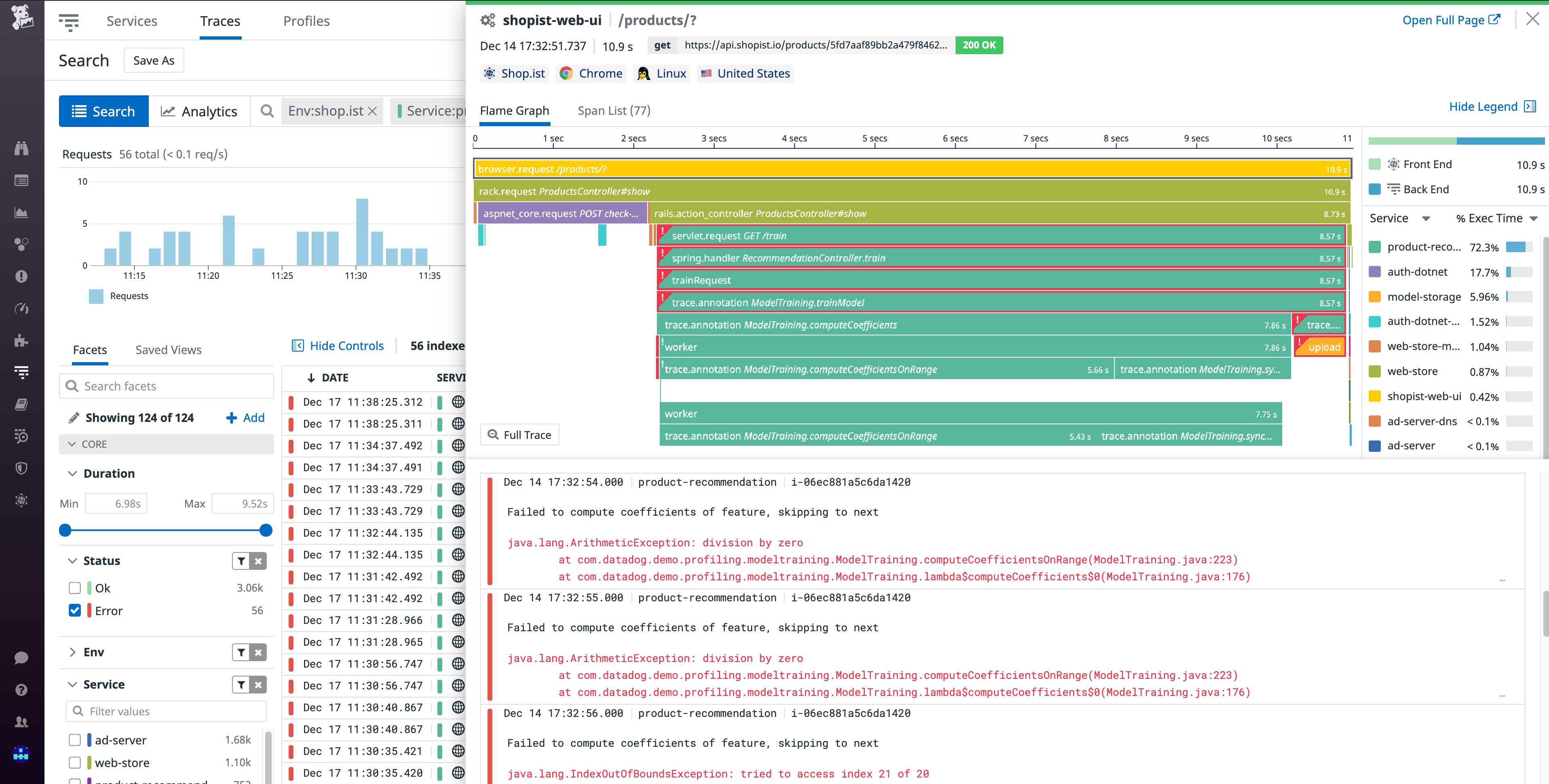
Task: Click the Full Trace button
Action: pos(519,434)
